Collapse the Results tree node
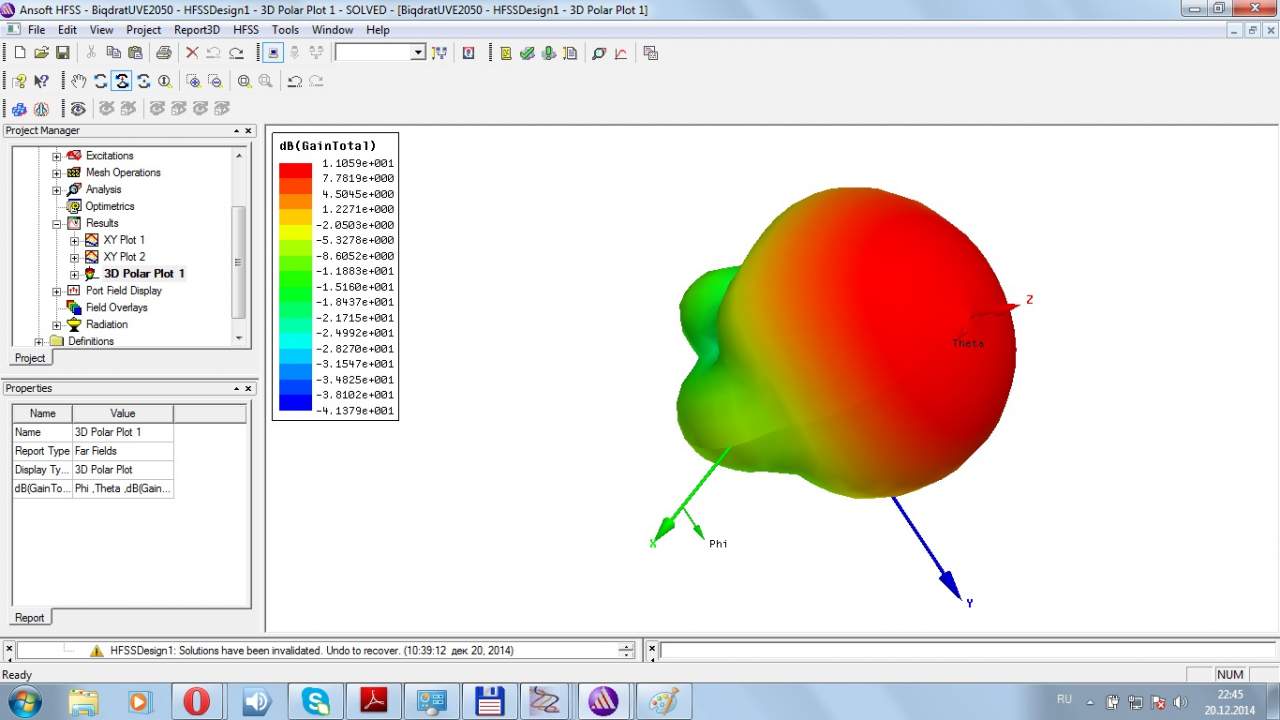This screenshot has width=1280, height=720. tap(57, 224)
